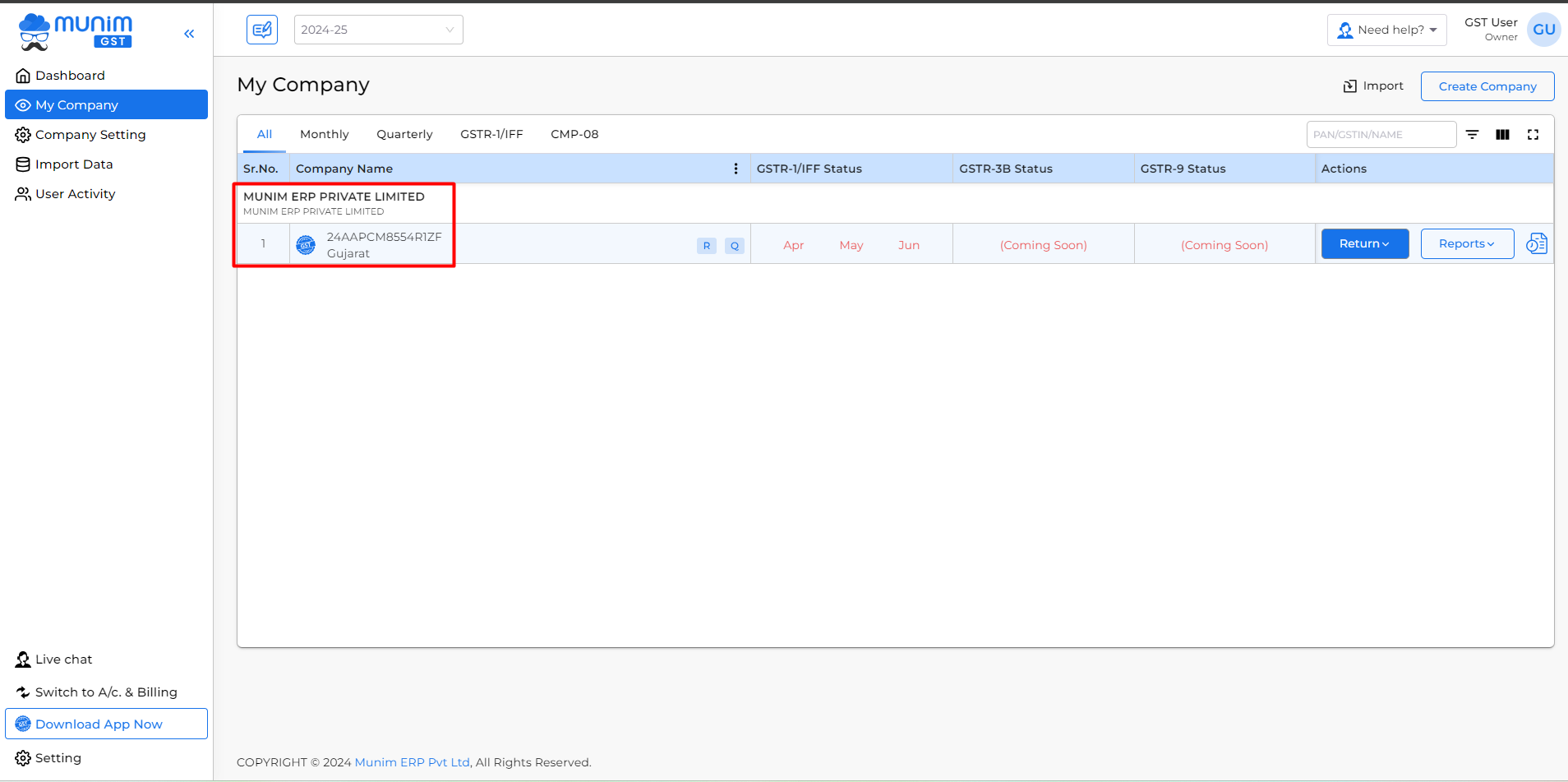This screenshot has width=1568, height=782.
Task: Click the Import Data database icon
Action: coord(23,164)
